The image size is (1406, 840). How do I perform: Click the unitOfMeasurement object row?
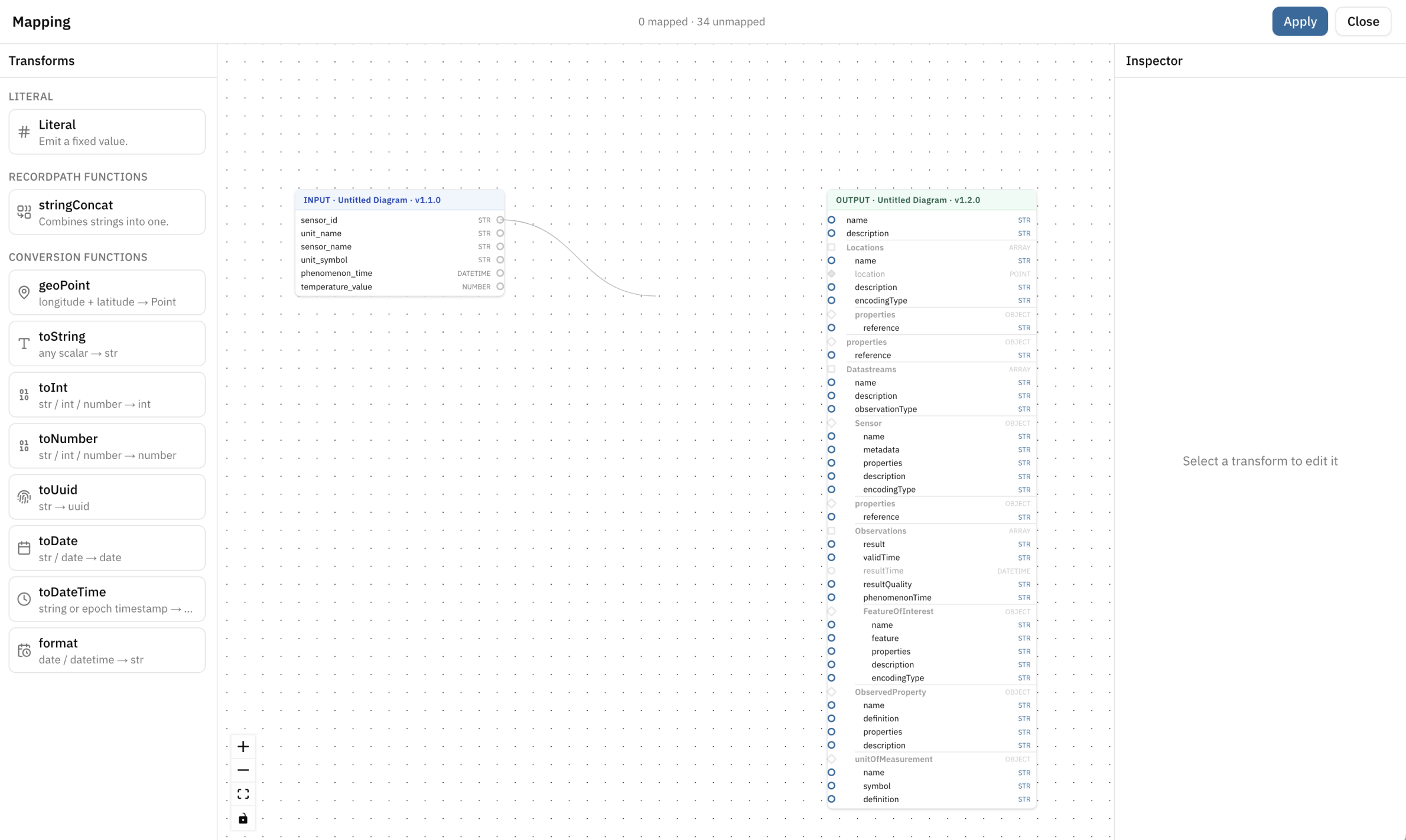tap(932, 759)
